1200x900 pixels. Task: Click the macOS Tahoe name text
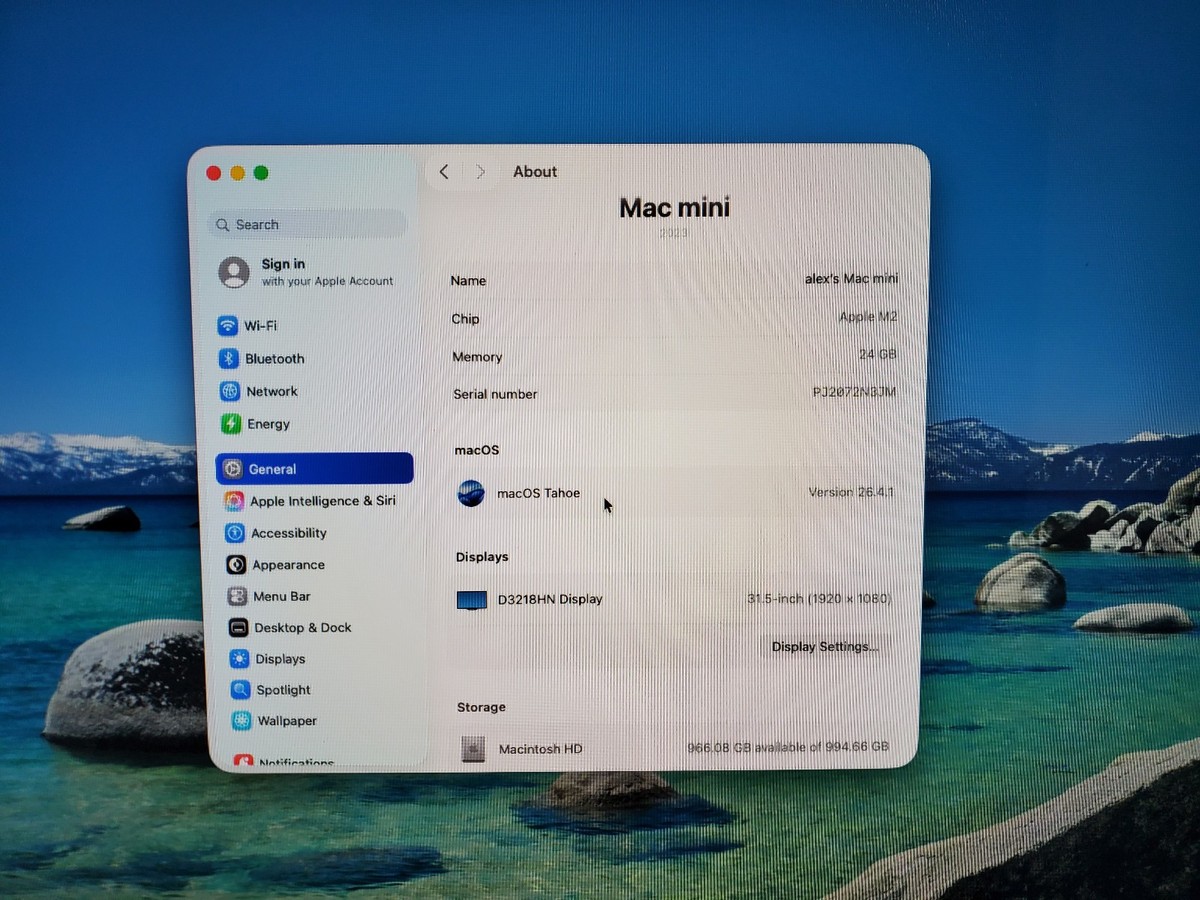[539, 493]
